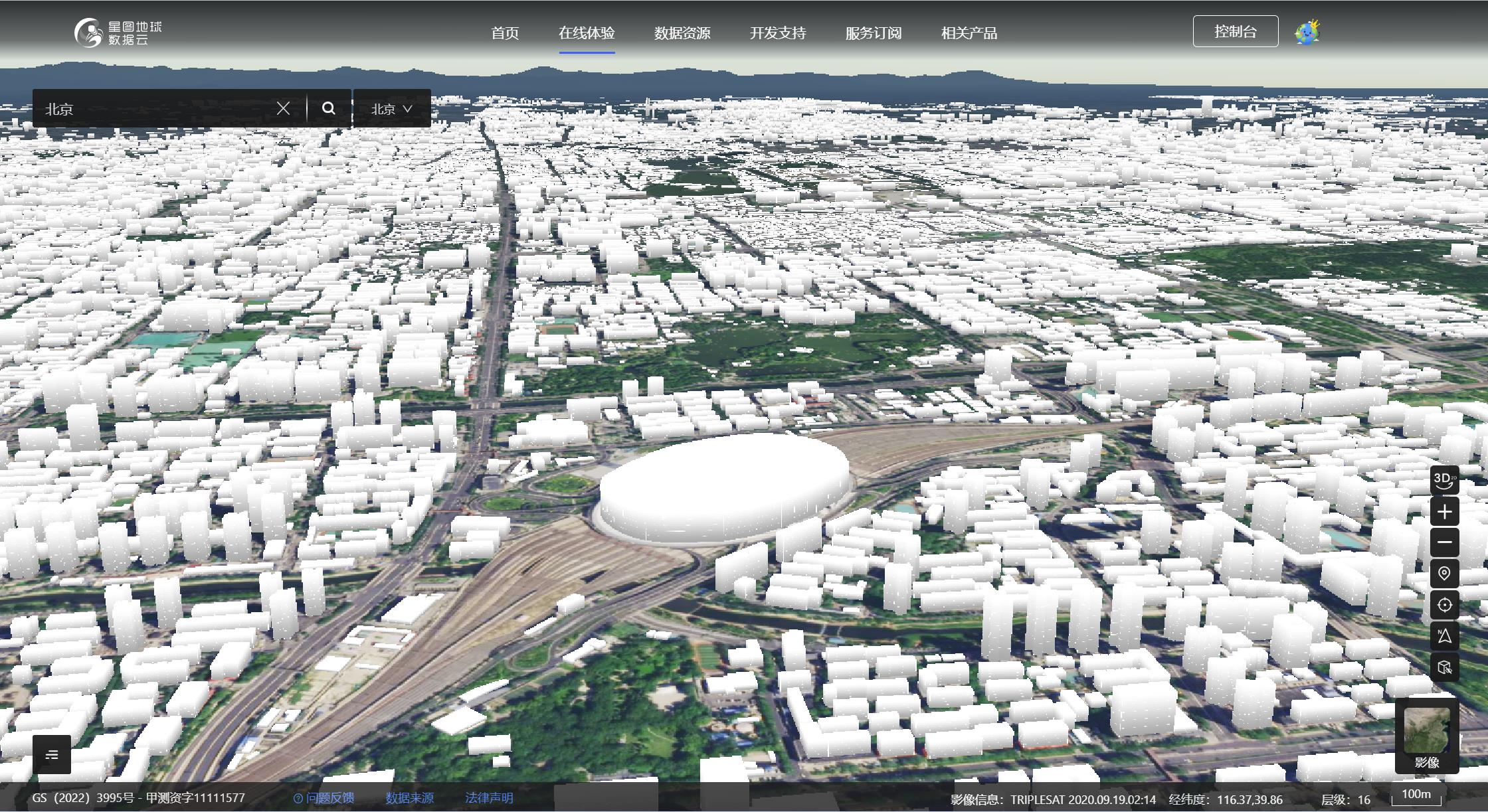The image size is (1488, 812).
Task: Zoom in with the plus button
Action: point(1444,512)
